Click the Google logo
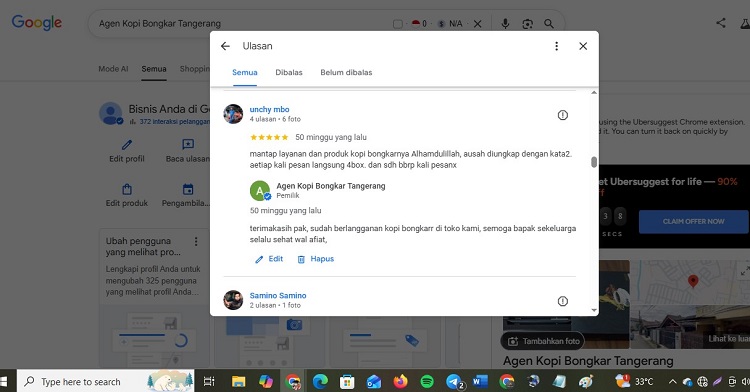The width and height of the screenshot is (750, 392). coord(37,22)
